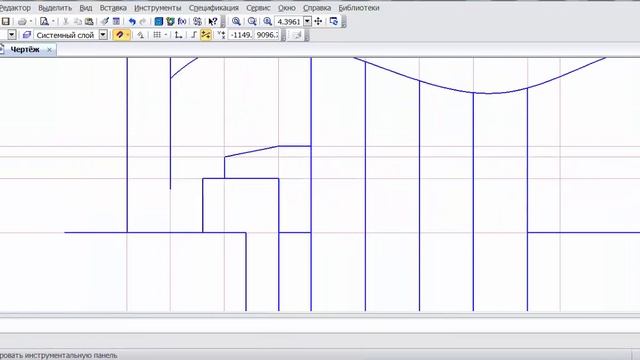Viewport: 640px width, 360px height.
Task: Click the XY cursor coordinates icon
Action: point(221,35)
